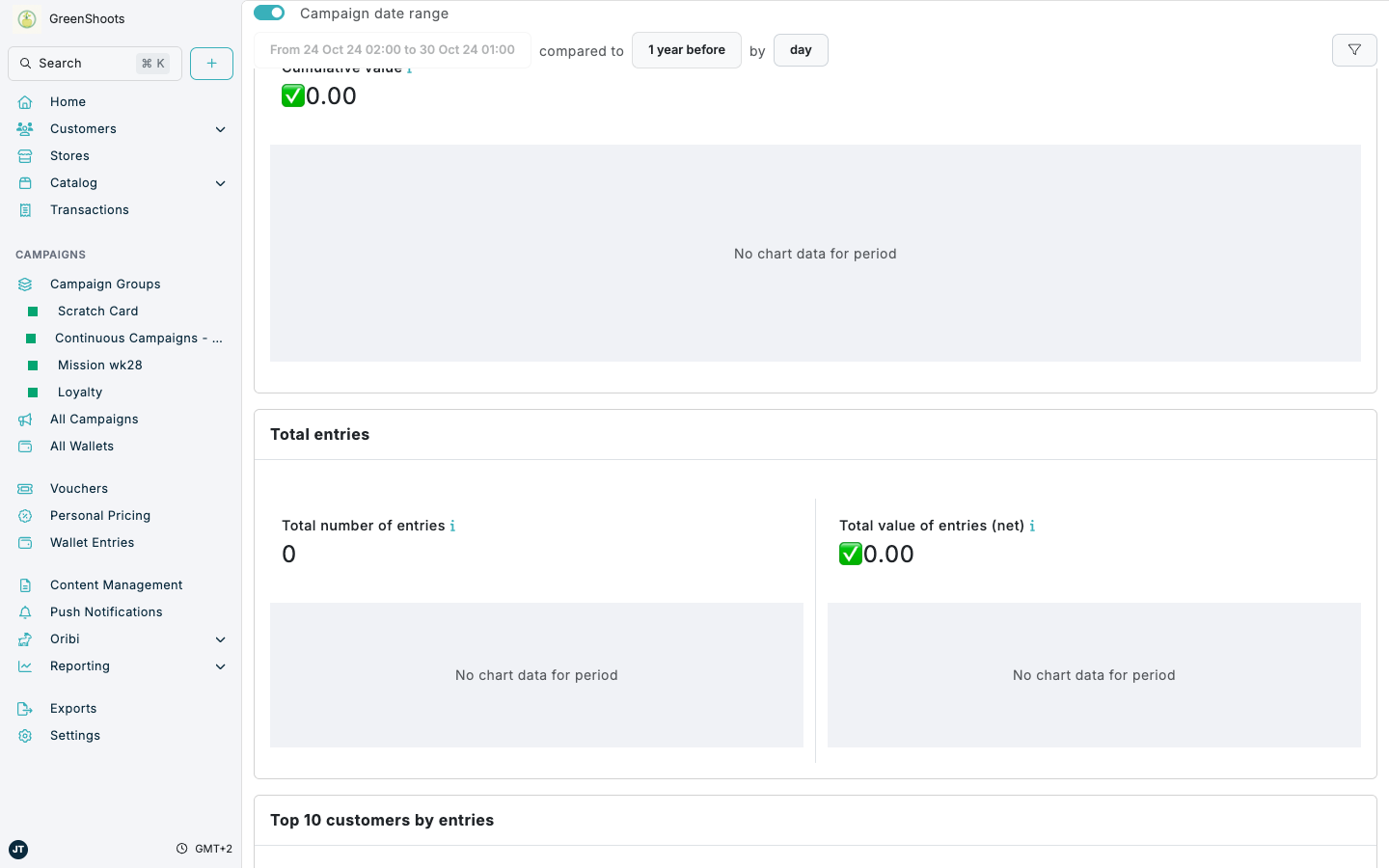1389x868 pixels.
Task: Click the GMT+2 timezone clock icon
Action: pos(181,849)
